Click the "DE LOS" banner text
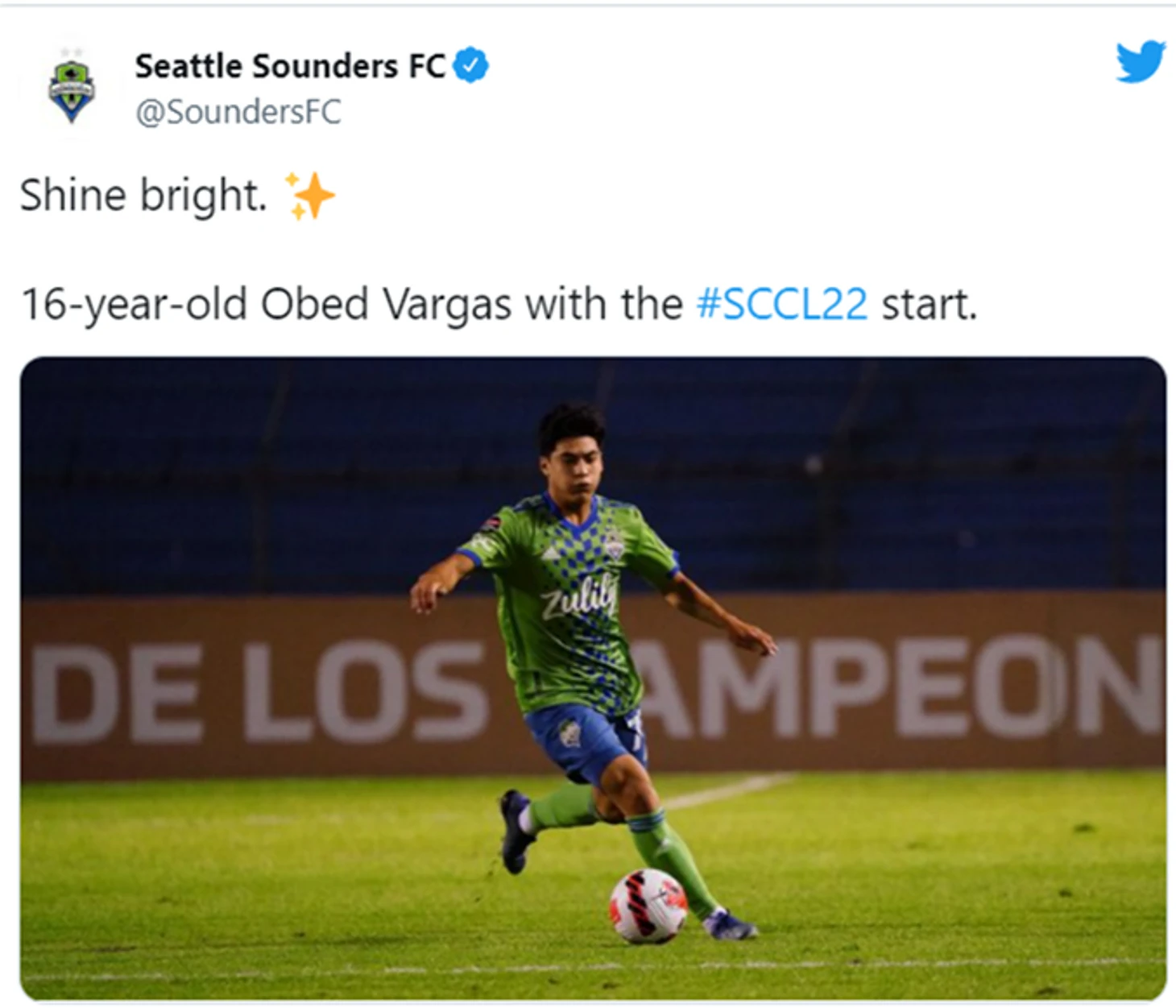The image size is (1176, 1008). [258, 691]
